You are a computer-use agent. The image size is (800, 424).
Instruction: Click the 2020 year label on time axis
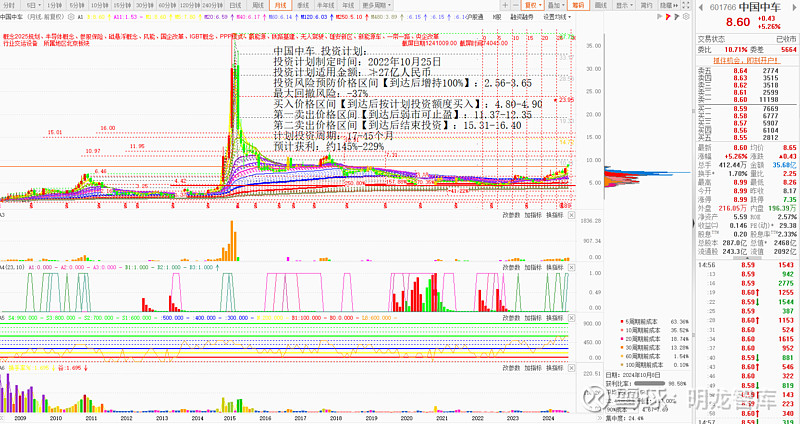click(x=406, y=417)
